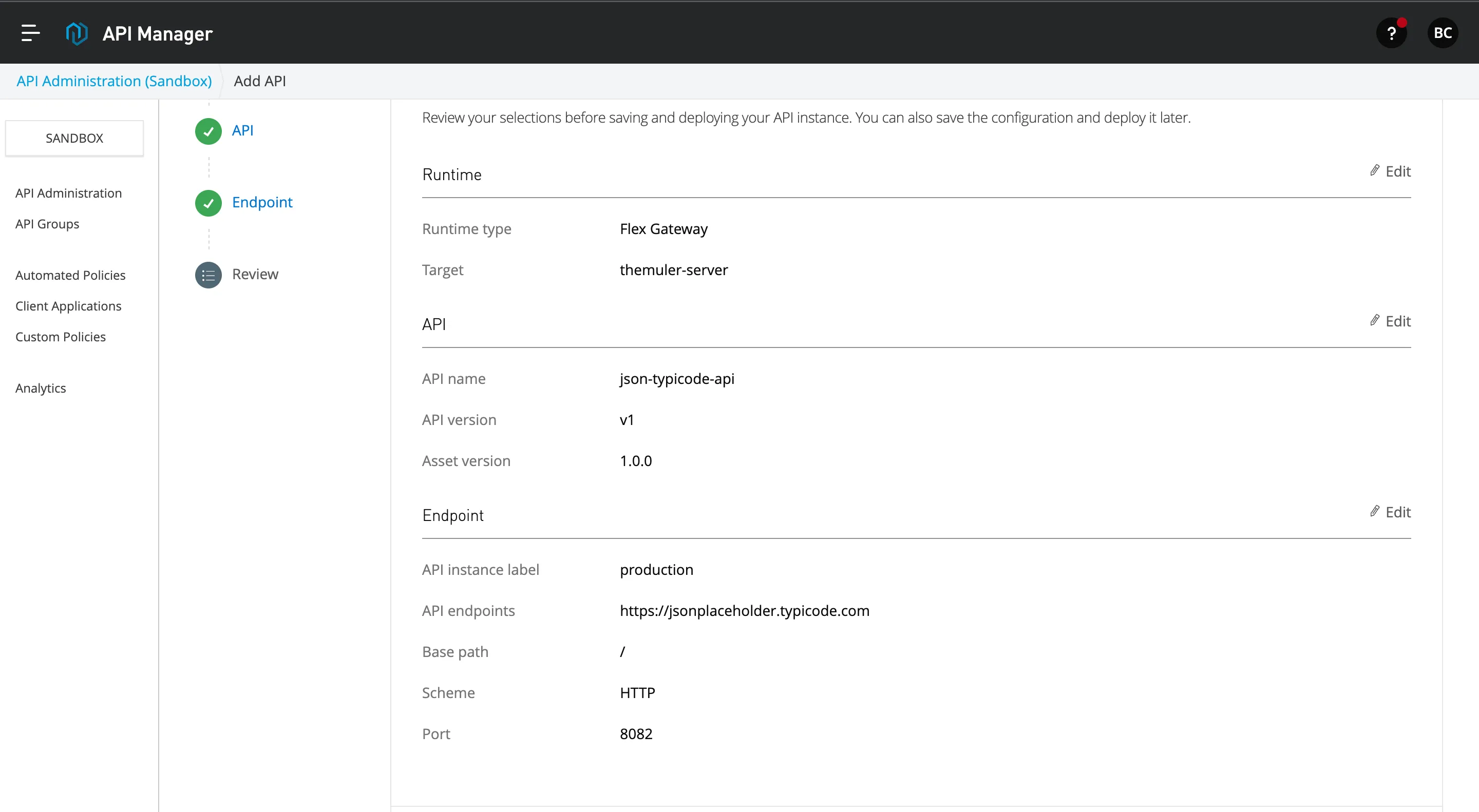The width and height of the screenshot is (1479, 812).
Task: Click the pencil icon in API section
Action: [x=1375, y=320]
